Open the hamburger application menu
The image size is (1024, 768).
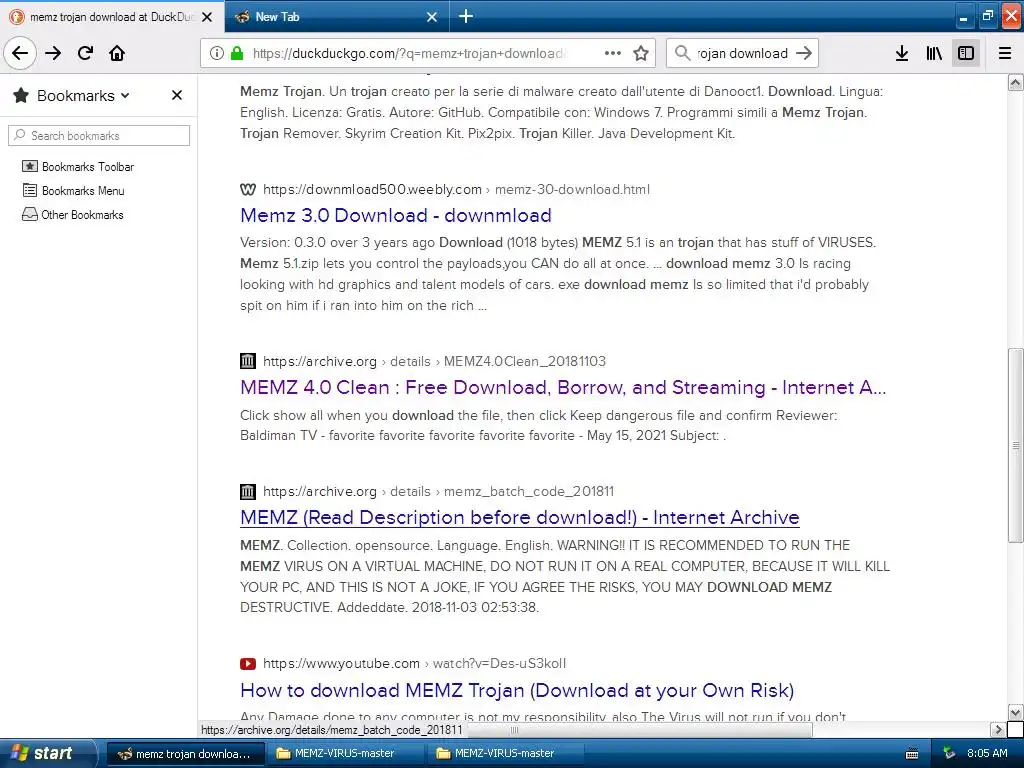pyautogui.click(x=1005, y=53)
